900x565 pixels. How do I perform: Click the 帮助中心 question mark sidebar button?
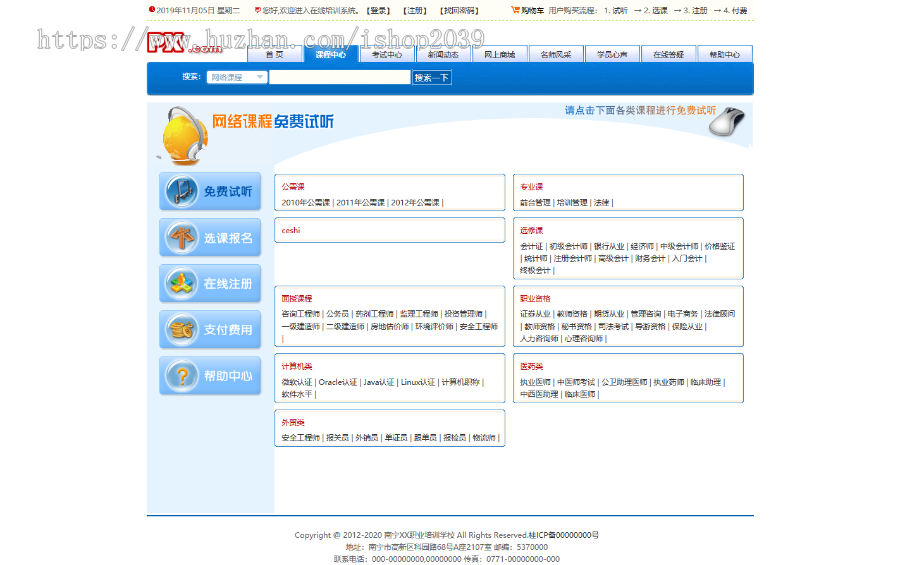coord(210,376)
